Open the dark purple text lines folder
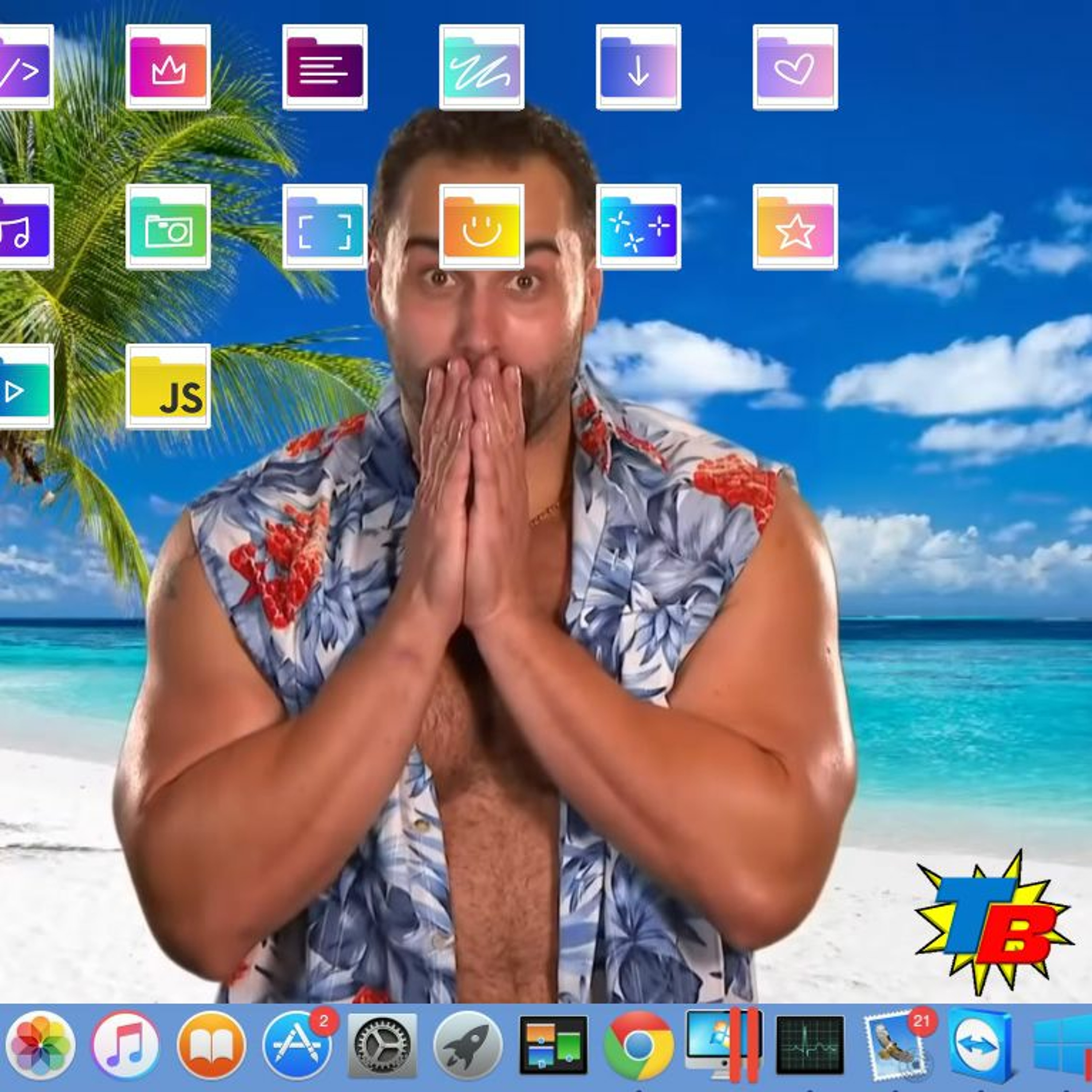 (x=325, y=67)
